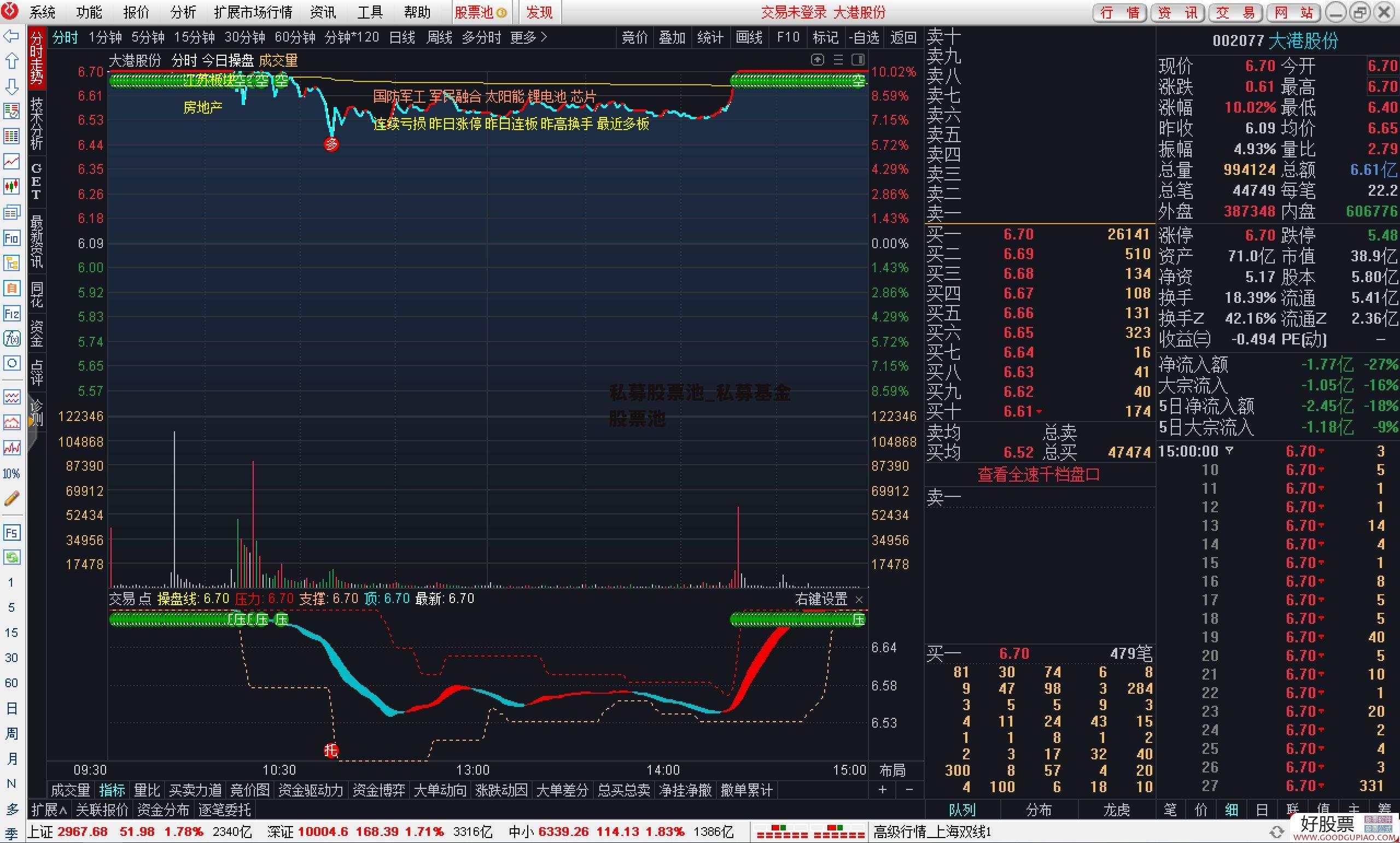This screenshot has width=1400, height=843.
Task: Click the multi-window icon in left sidebar
Action: (x=11, y=213)
